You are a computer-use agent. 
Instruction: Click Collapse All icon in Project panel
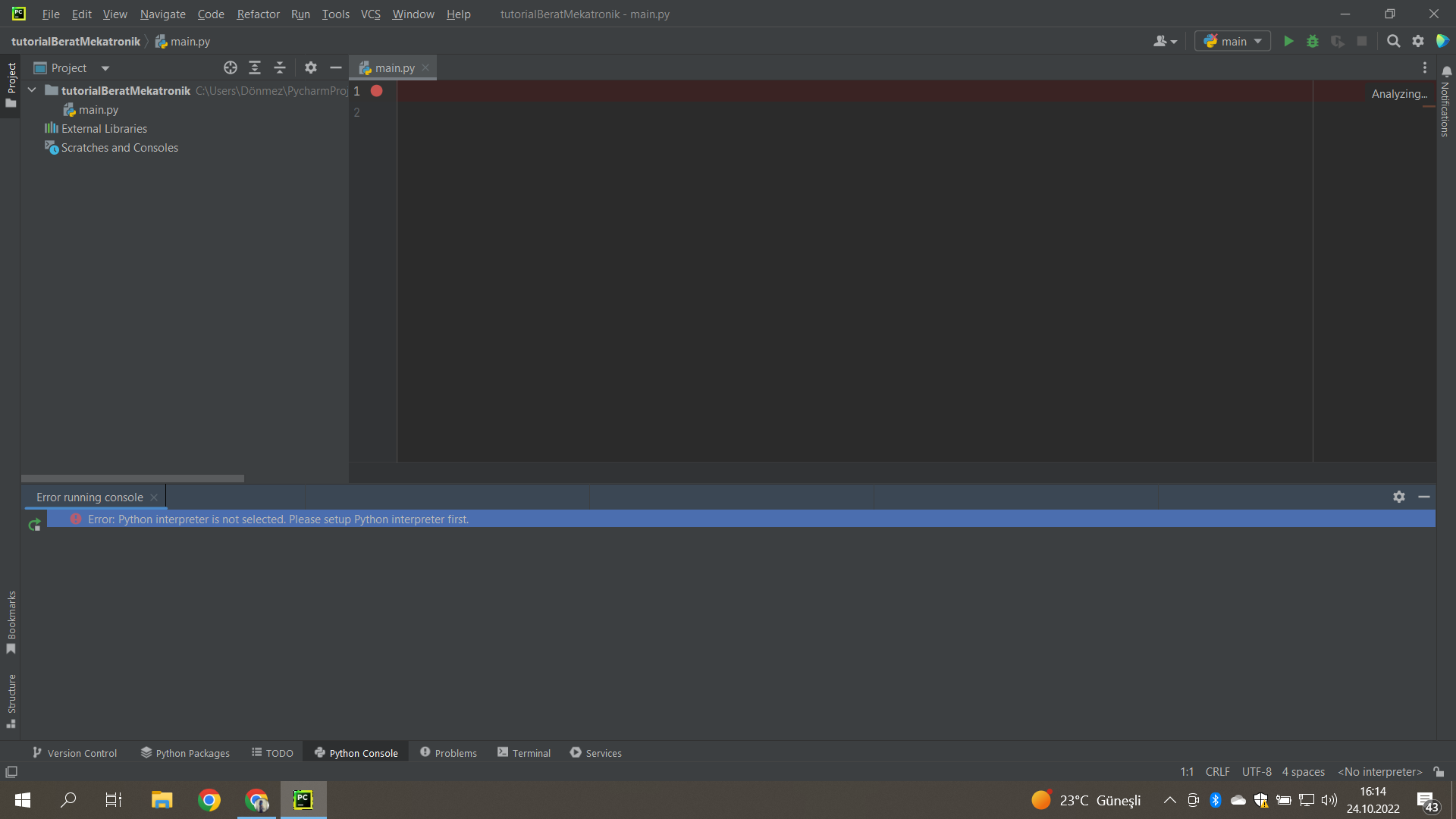pos(280,68)
